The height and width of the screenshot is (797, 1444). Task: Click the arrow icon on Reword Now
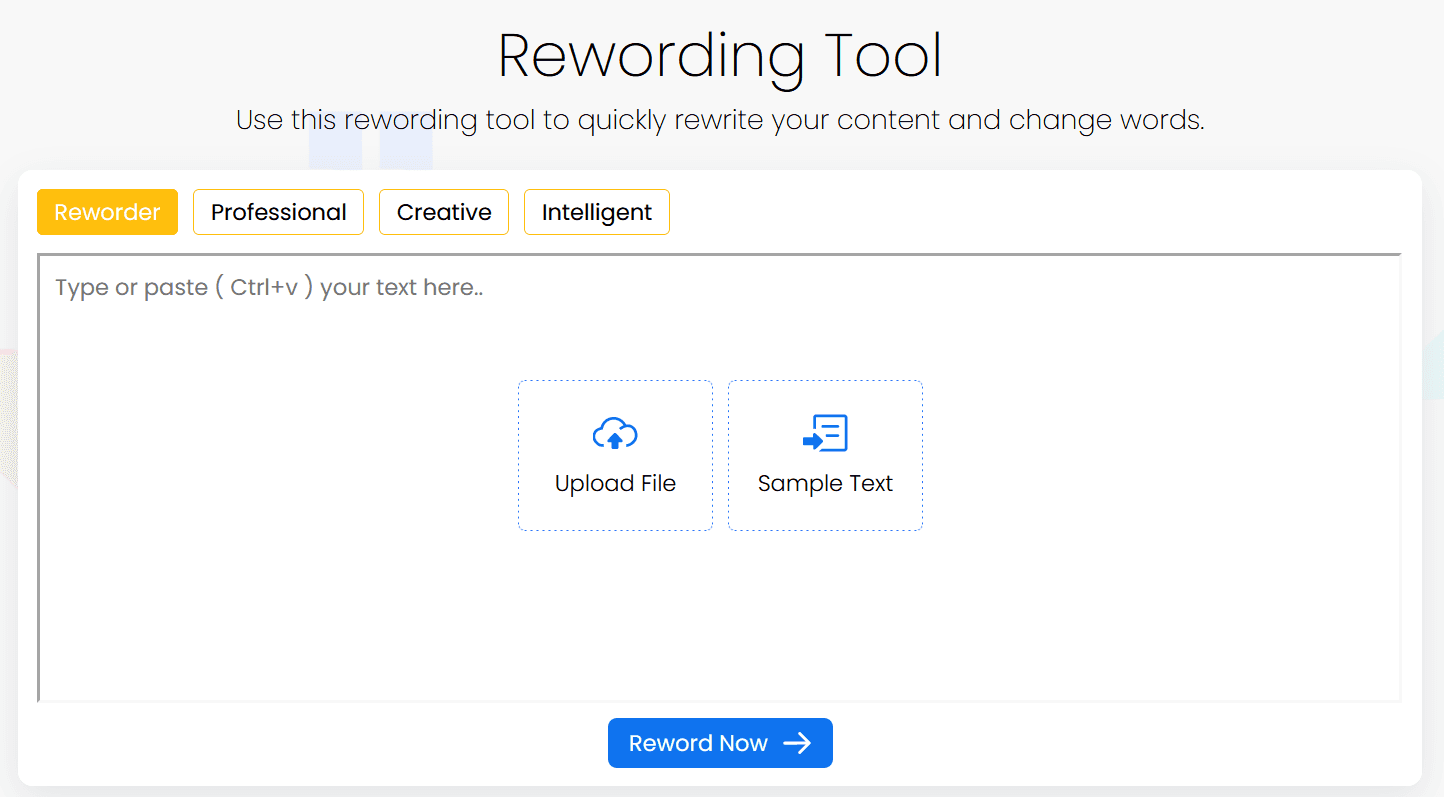pyautogui.click(x=797, y=743)
